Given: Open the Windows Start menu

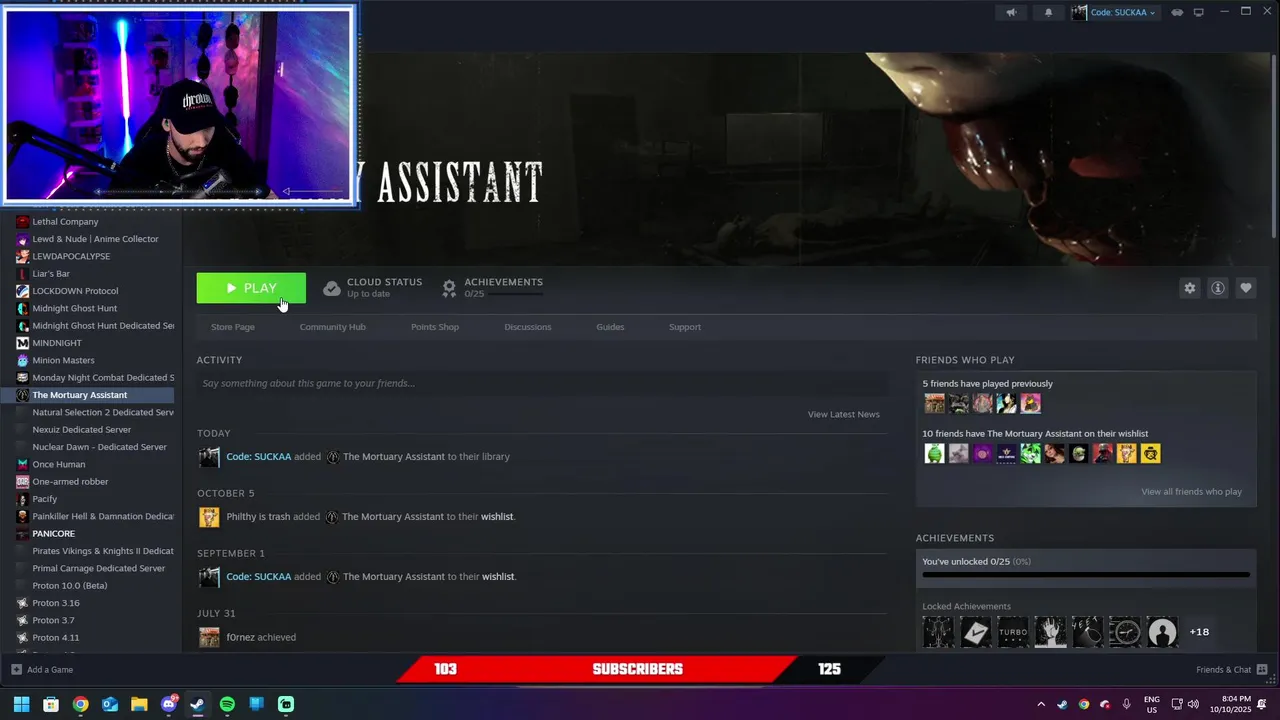Looking at the screenshot, I should pyautogui.click(x=21, y=704).
